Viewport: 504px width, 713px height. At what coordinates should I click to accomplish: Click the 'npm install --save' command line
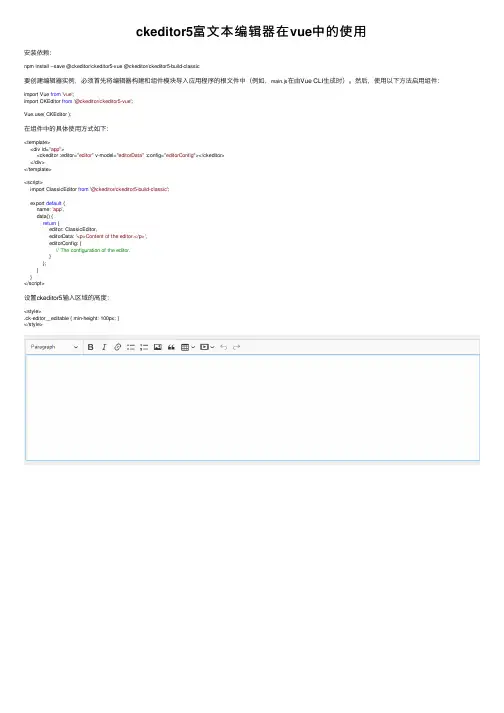tap(112, 66)
